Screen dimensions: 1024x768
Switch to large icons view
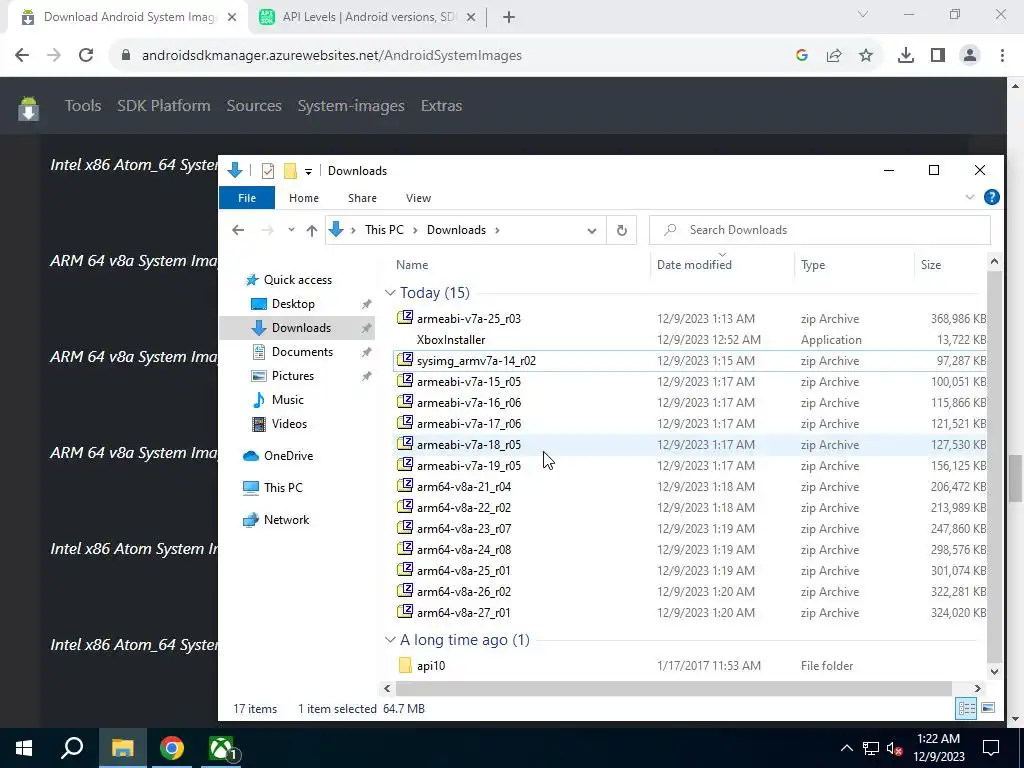988,709
